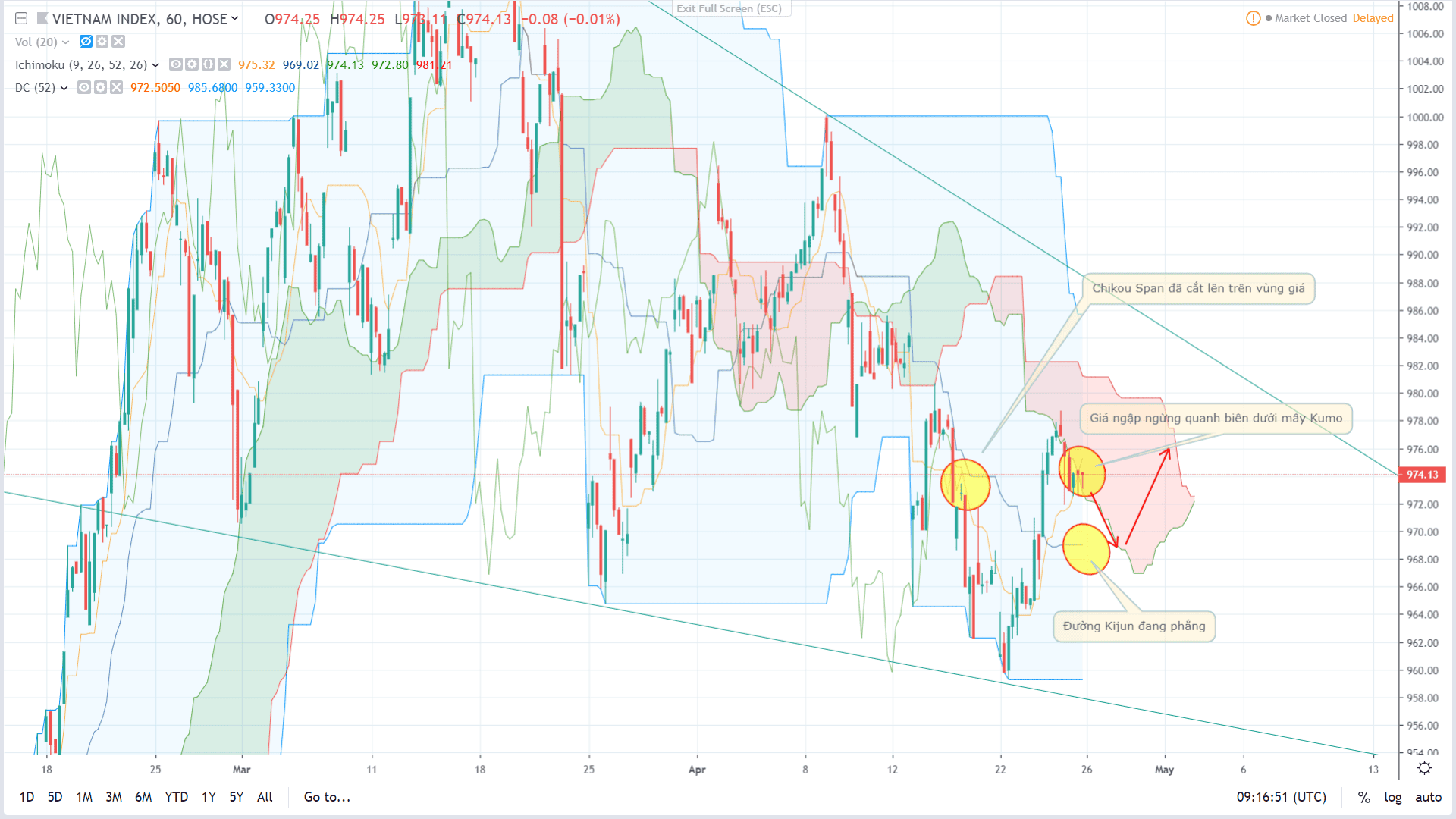Viewport: 1456px width, 819px height.
Task: Toggle Vol (20) visibility
Action: click(x=86, y=42)
